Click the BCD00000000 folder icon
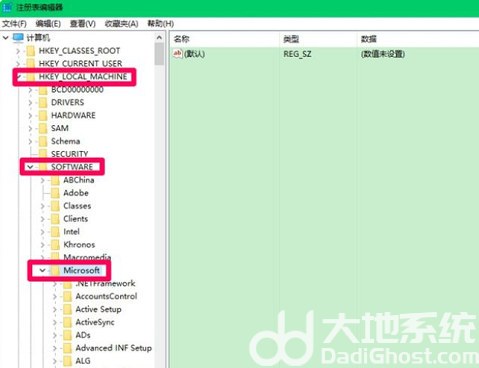The image size is (479, 368). click(43, 90)
